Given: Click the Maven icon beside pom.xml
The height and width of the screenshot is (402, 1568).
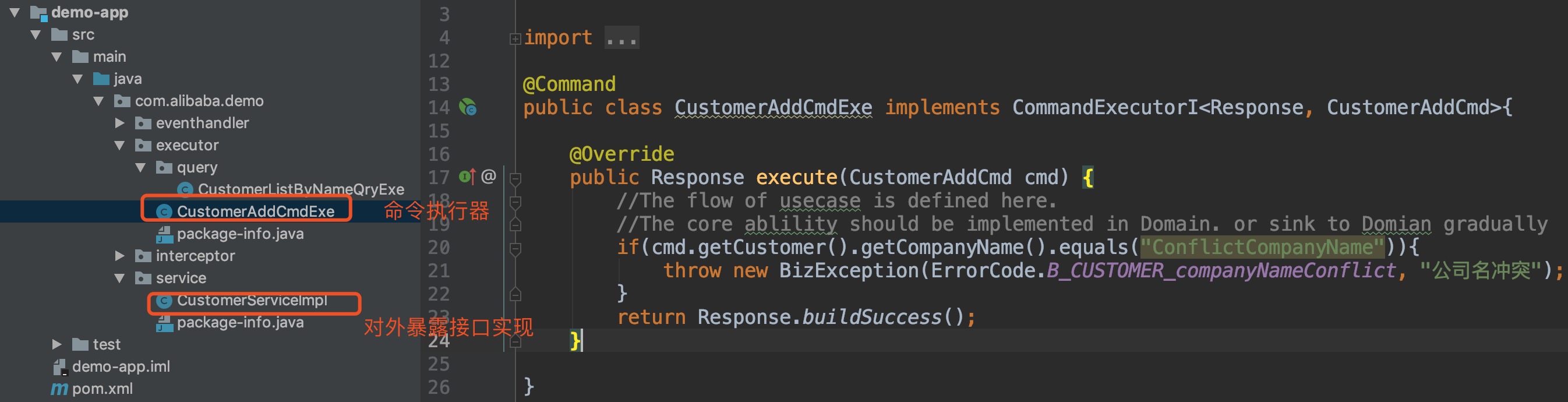Looking at the screenshot, I should [x=59, y=389].
